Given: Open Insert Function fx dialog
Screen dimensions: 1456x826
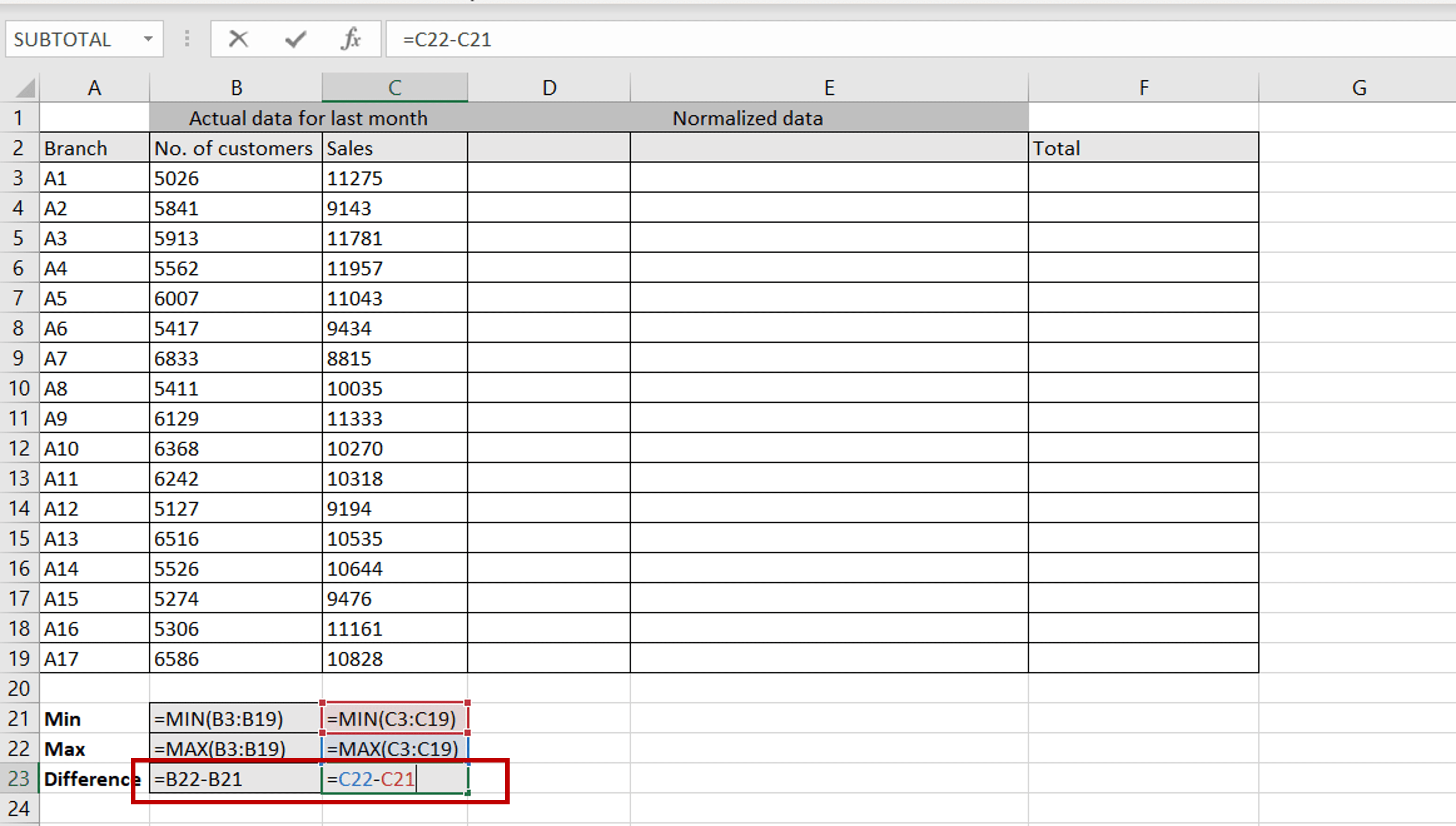Looking at the screenshot, I should pos(351,39).
